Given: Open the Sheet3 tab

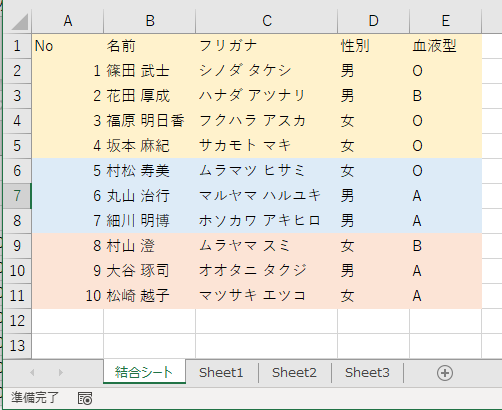Looking at the screenshot, I should [x=367, y=372].
